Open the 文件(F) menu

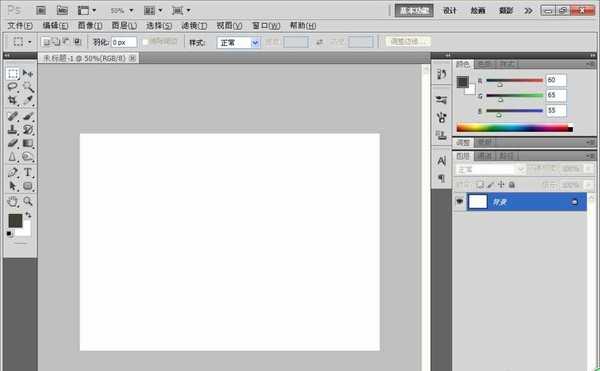pos(20,26)
